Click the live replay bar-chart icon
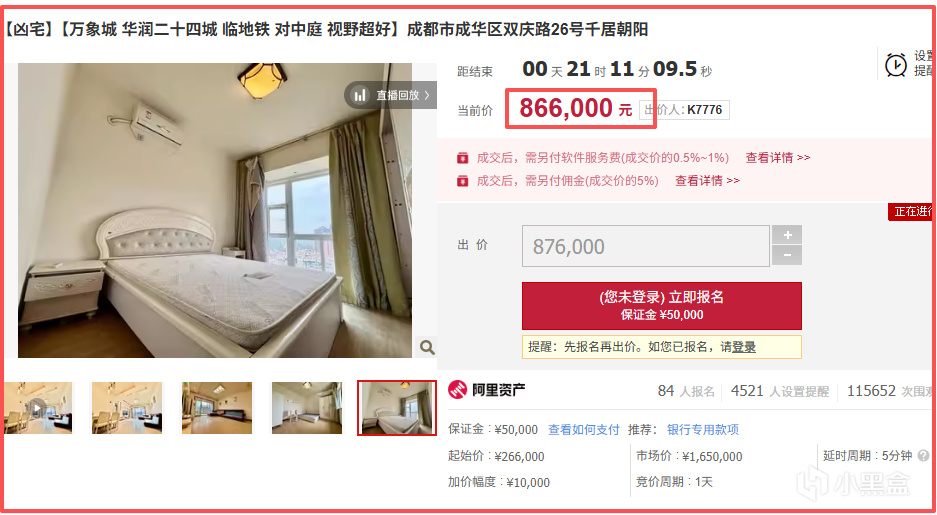937x515 pixels. (x=360, y=96)
